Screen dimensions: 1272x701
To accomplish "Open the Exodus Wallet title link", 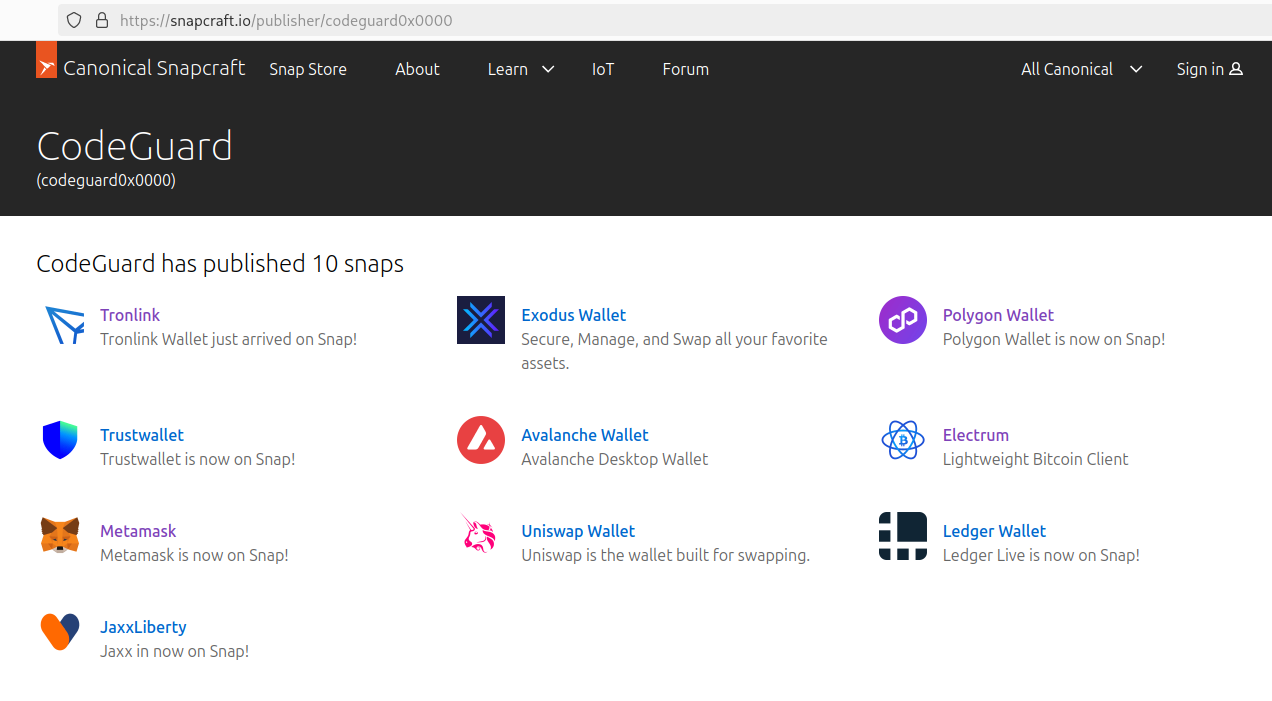I will tap(573, 315).
